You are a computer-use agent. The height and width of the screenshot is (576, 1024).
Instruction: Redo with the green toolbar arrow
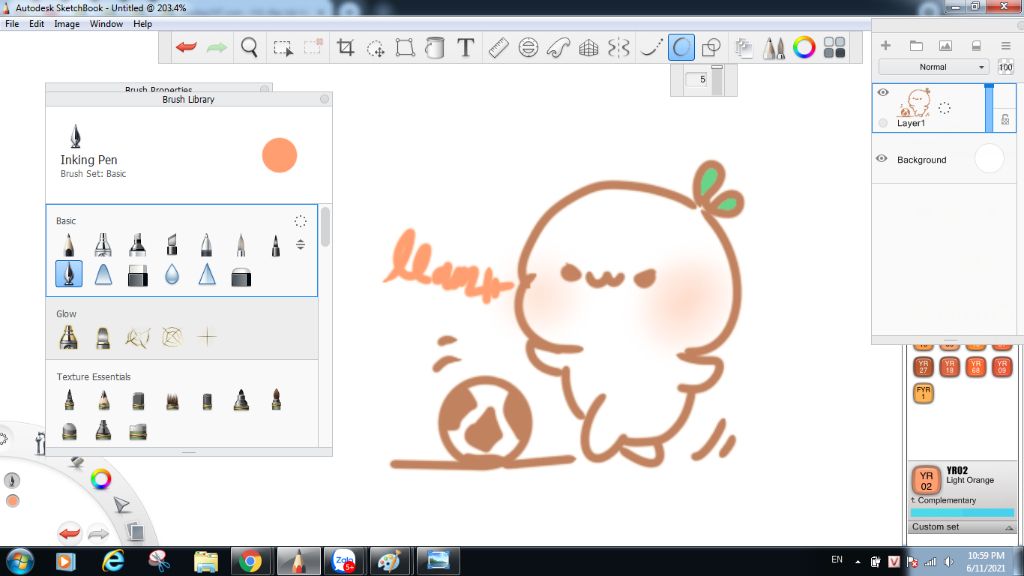[217, 47]
